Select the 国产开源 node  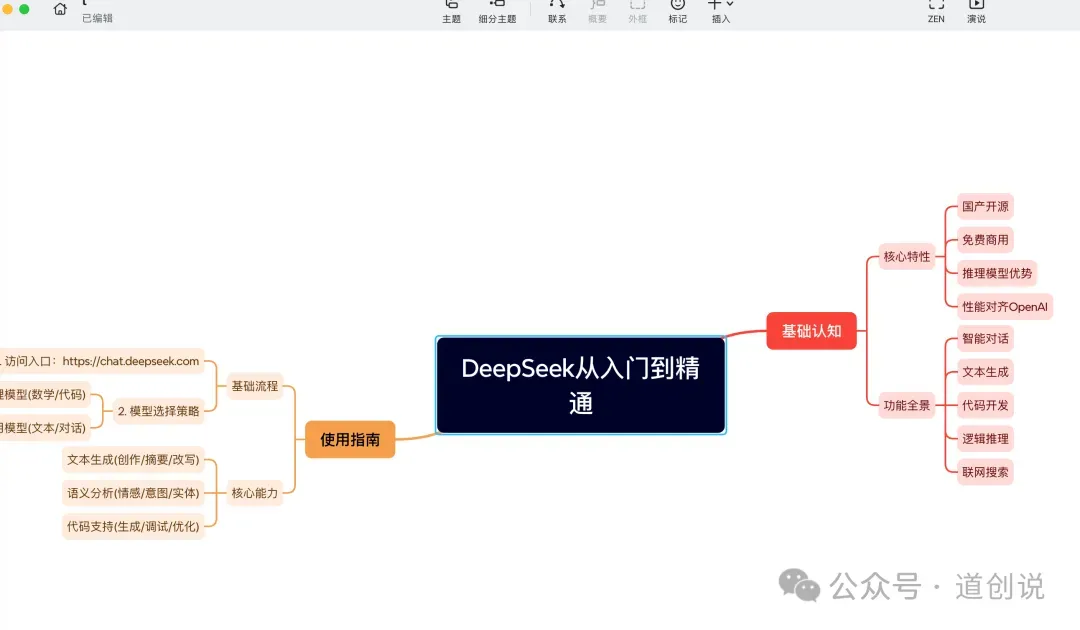985,207
